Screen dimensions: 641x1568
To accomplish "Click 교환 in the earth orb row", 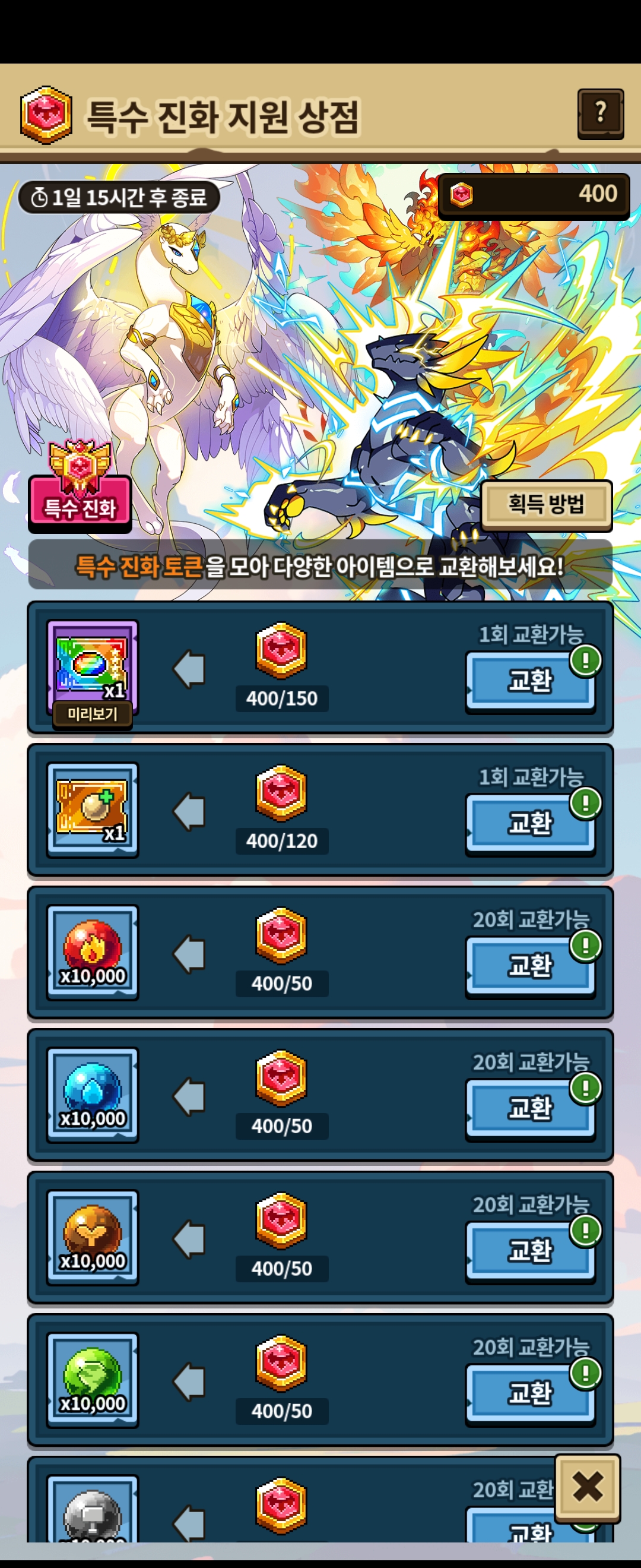I will click(x=531, y=1251).
